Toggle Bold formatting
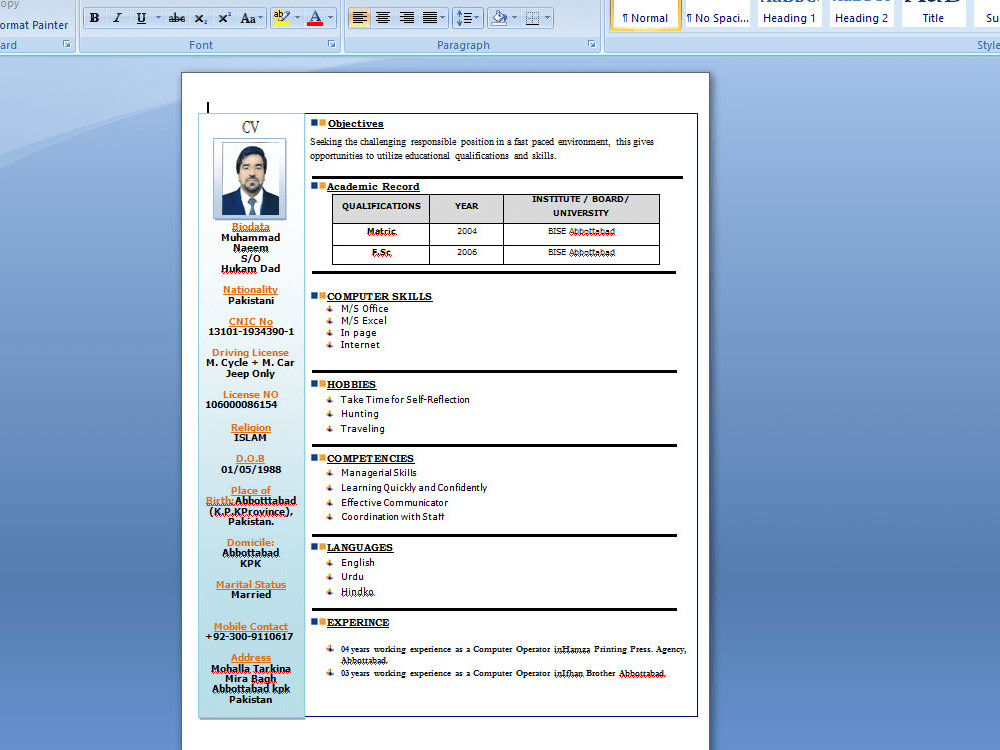This screenshot has width=1000, height=750. [x=94, y=18]
